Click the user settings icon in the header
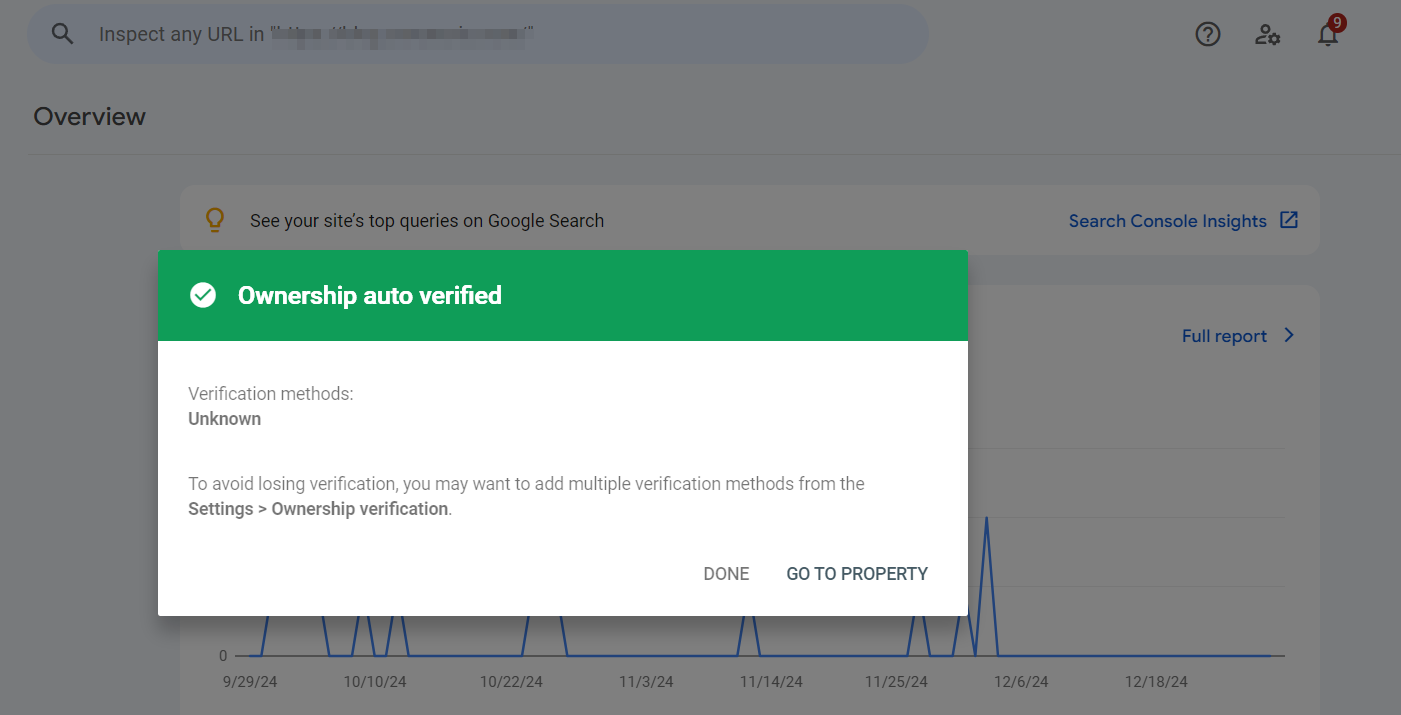 click(1267, 34)
